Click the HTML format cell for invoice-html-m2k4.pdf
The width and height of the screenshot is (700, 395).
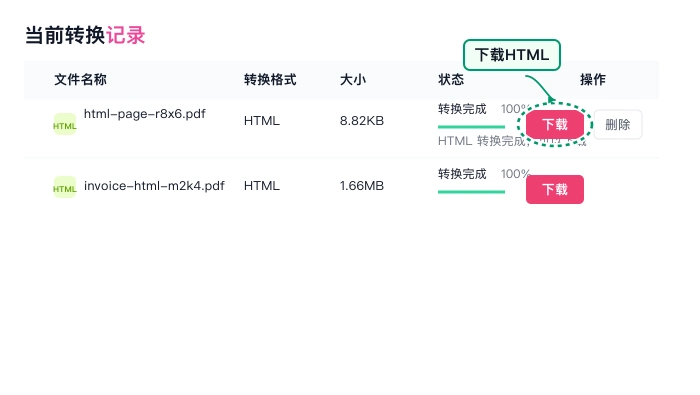click(262, 186)
